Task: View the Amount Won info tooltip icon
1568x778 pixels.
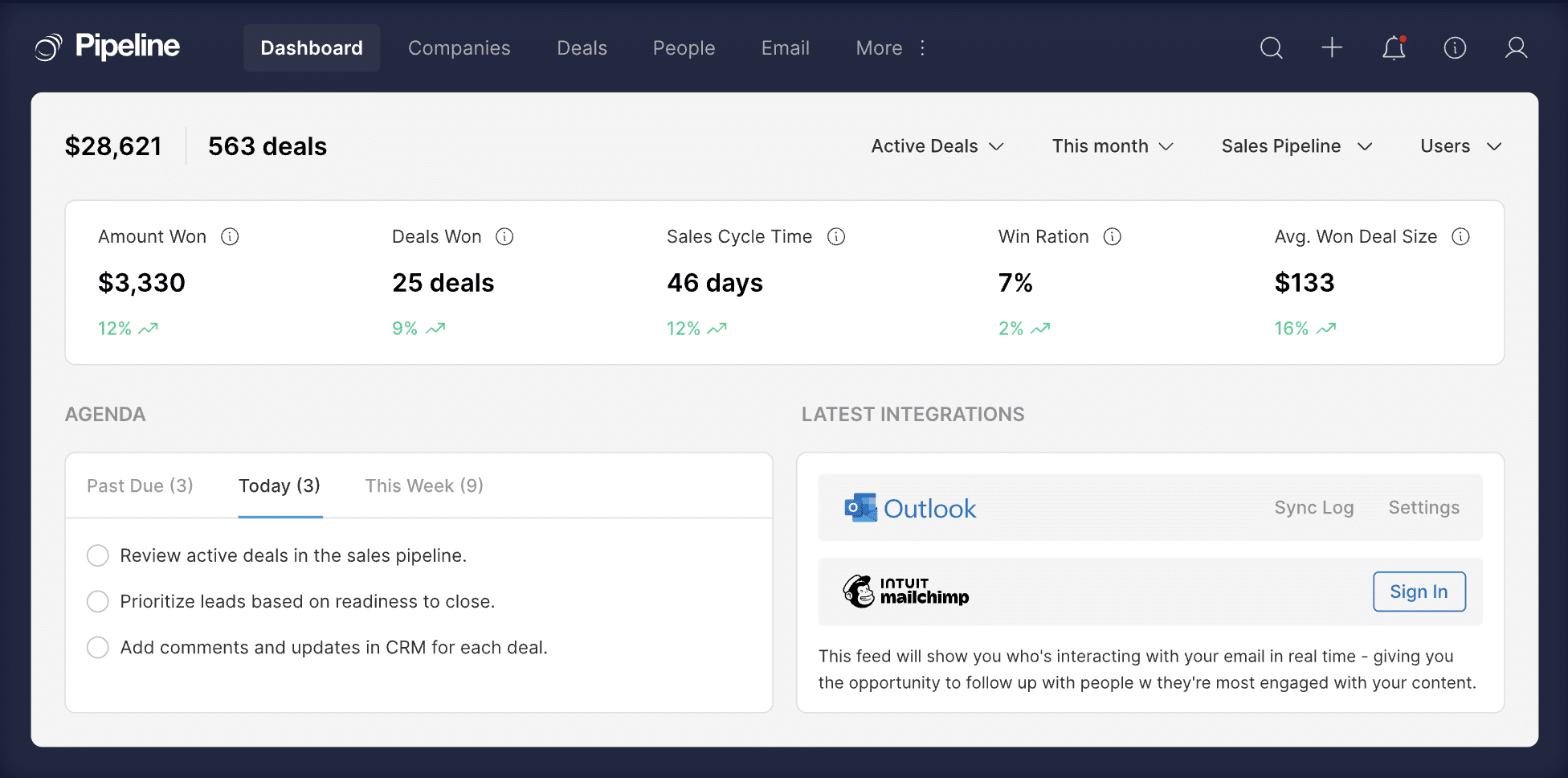Action: (x=231, y=236)
